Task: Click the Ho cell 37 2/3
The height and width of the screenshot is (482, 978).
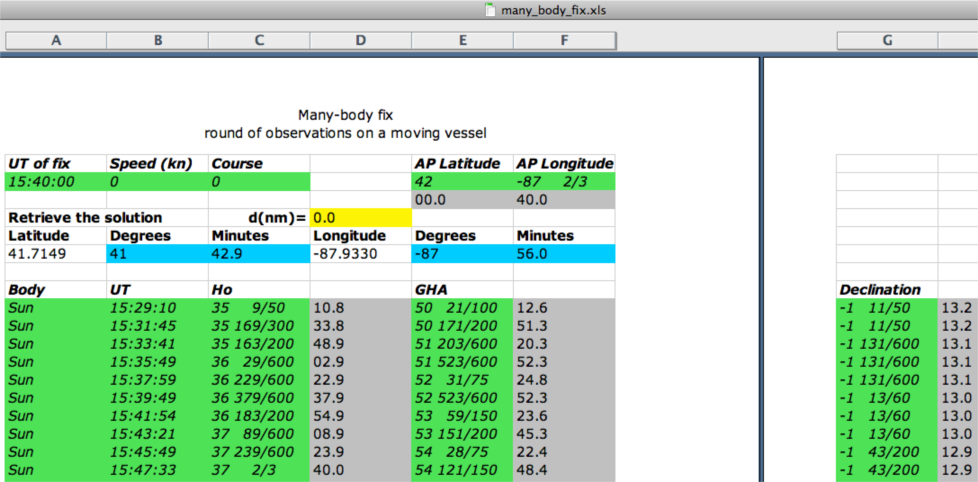Action: pos(259,470)
